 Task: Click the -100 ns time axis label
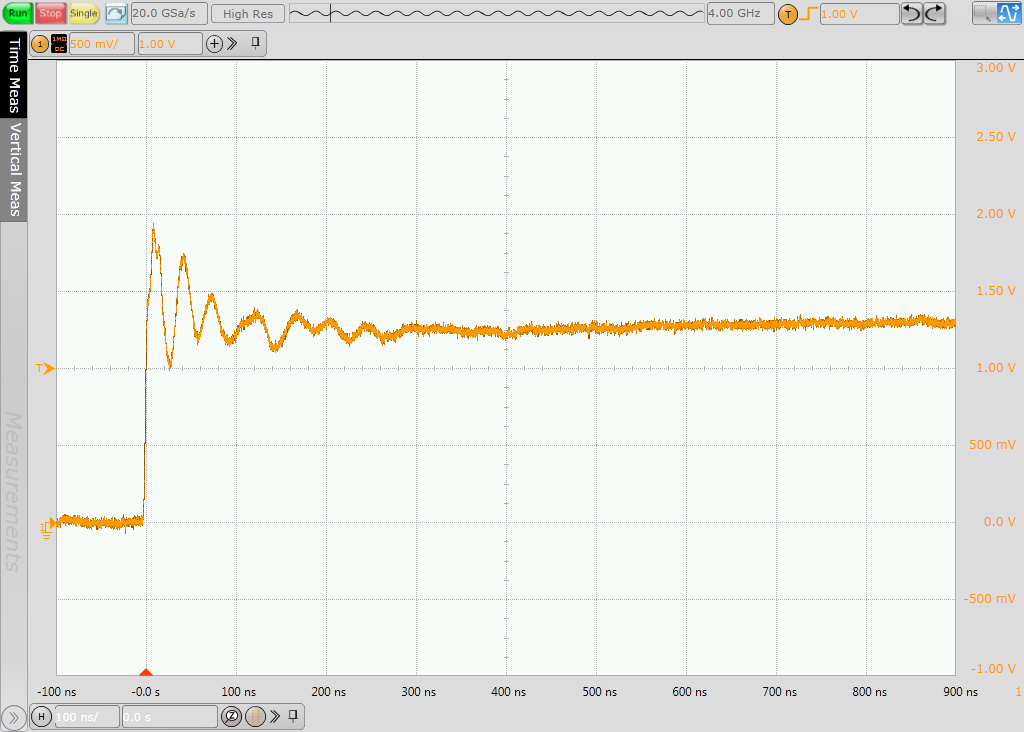(x=57, y=692)
